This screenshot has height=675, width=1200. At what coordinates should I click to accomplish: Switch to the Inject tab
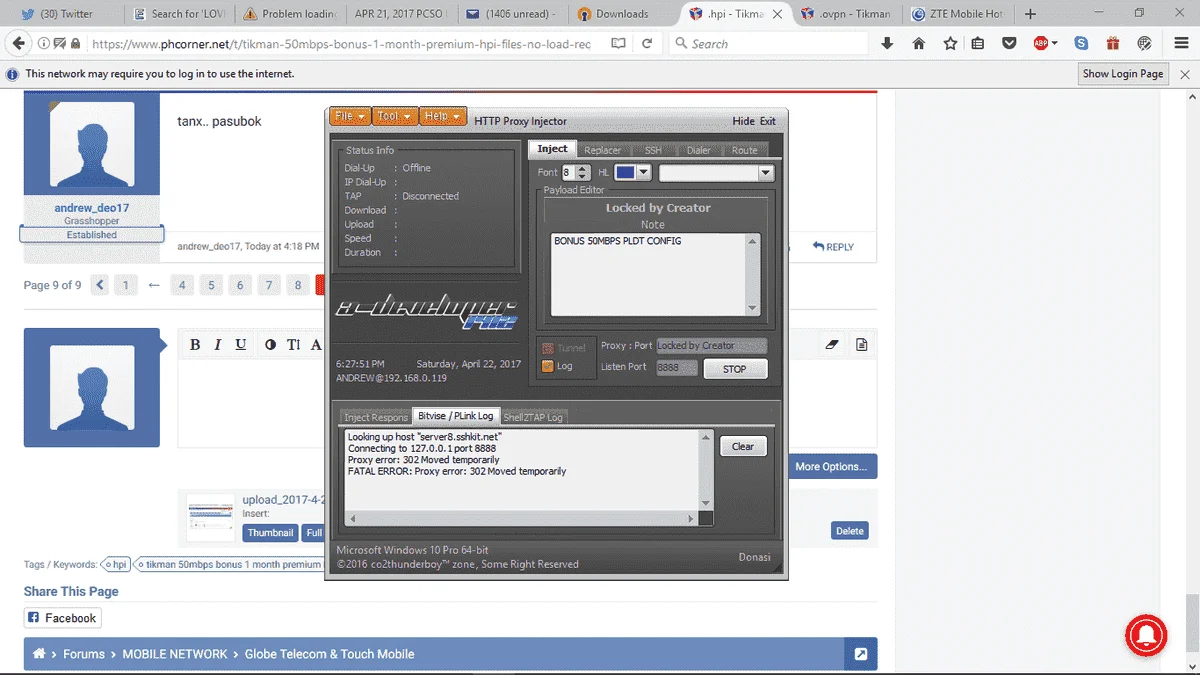click(x=552, y=149)
